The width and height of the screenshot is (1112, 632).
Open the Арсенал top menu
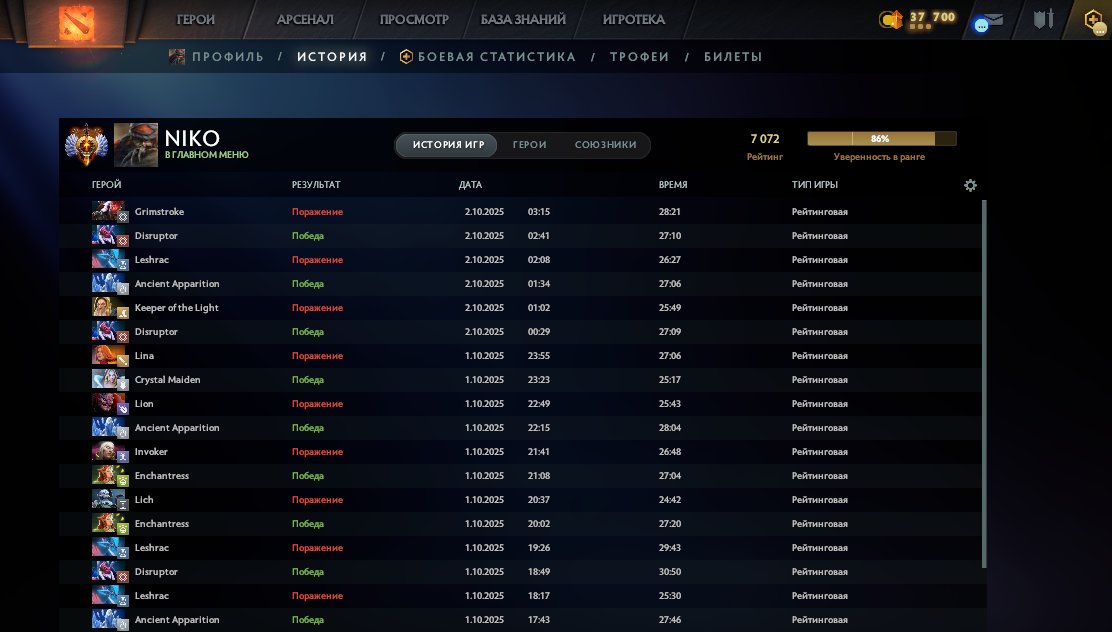coord(305,19)
